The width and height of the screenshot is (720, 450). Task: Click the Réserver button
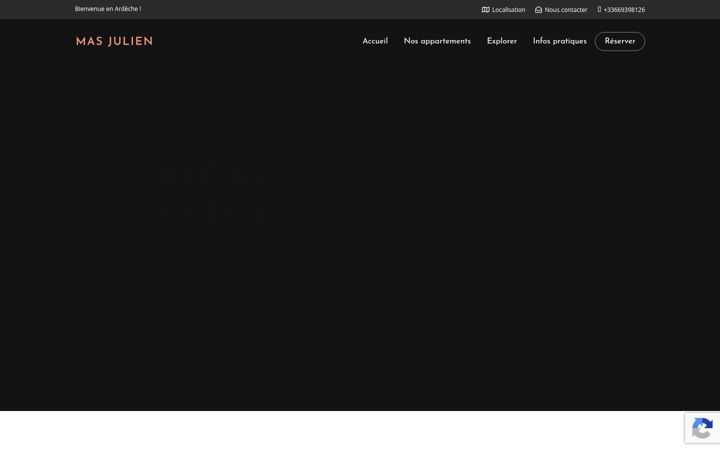[x=620, y=41]
